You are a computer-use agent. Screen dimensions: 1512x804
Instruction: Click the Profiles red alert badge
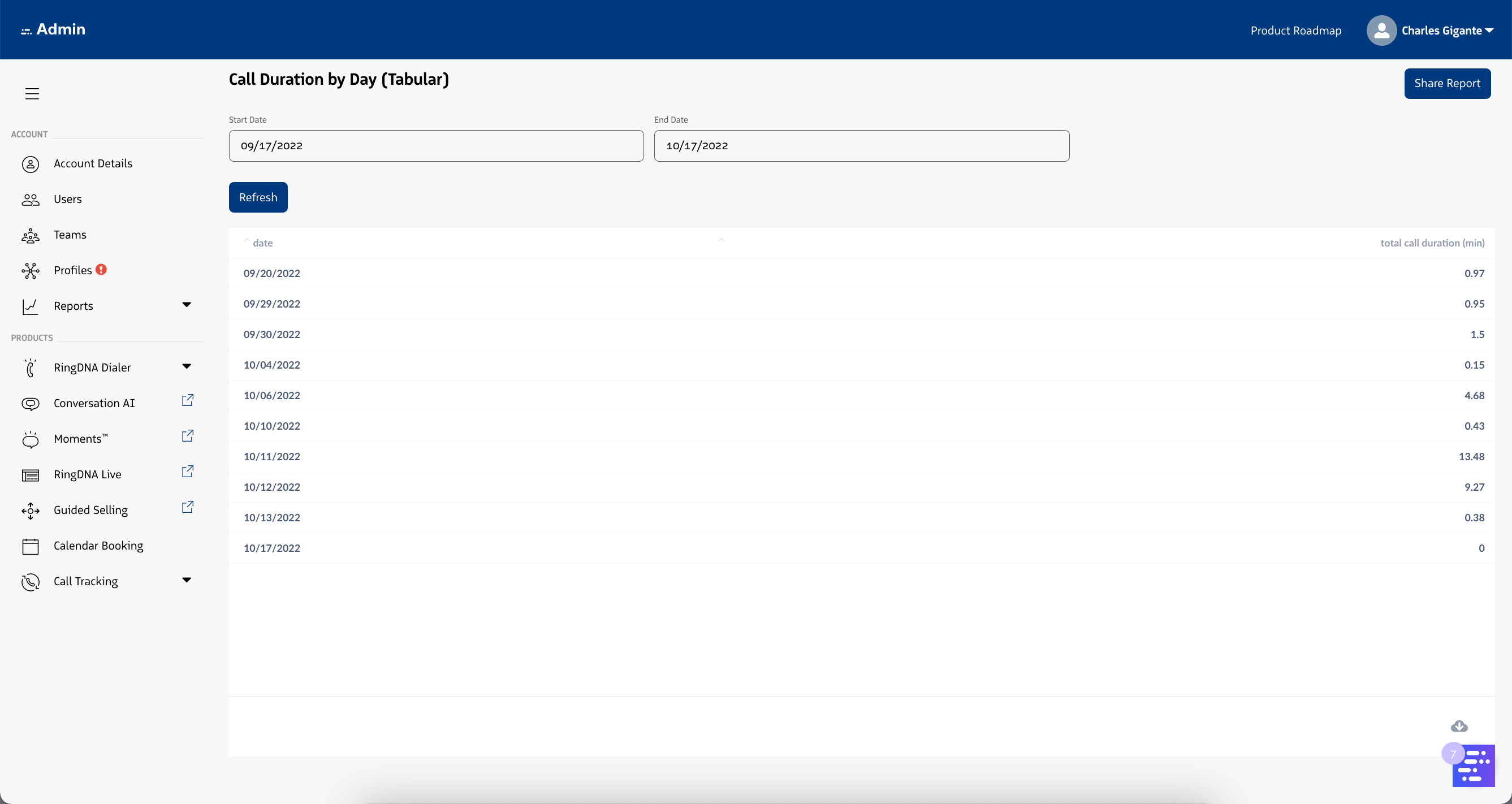pyautogui.click(x=101, y=269)
